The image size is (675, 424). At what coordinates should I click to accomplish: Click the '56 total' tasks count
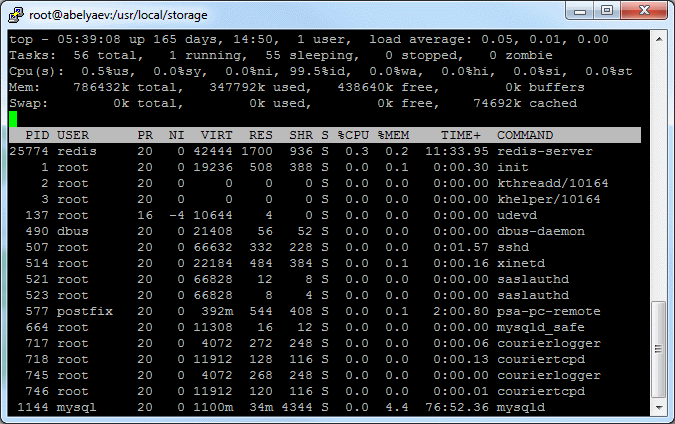tap(108, 56)
